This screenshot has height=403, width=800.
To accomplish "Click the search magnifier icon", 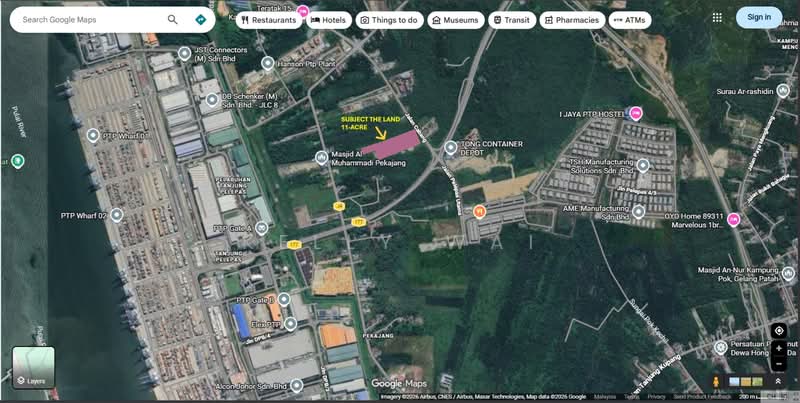I will pos(172,20).
